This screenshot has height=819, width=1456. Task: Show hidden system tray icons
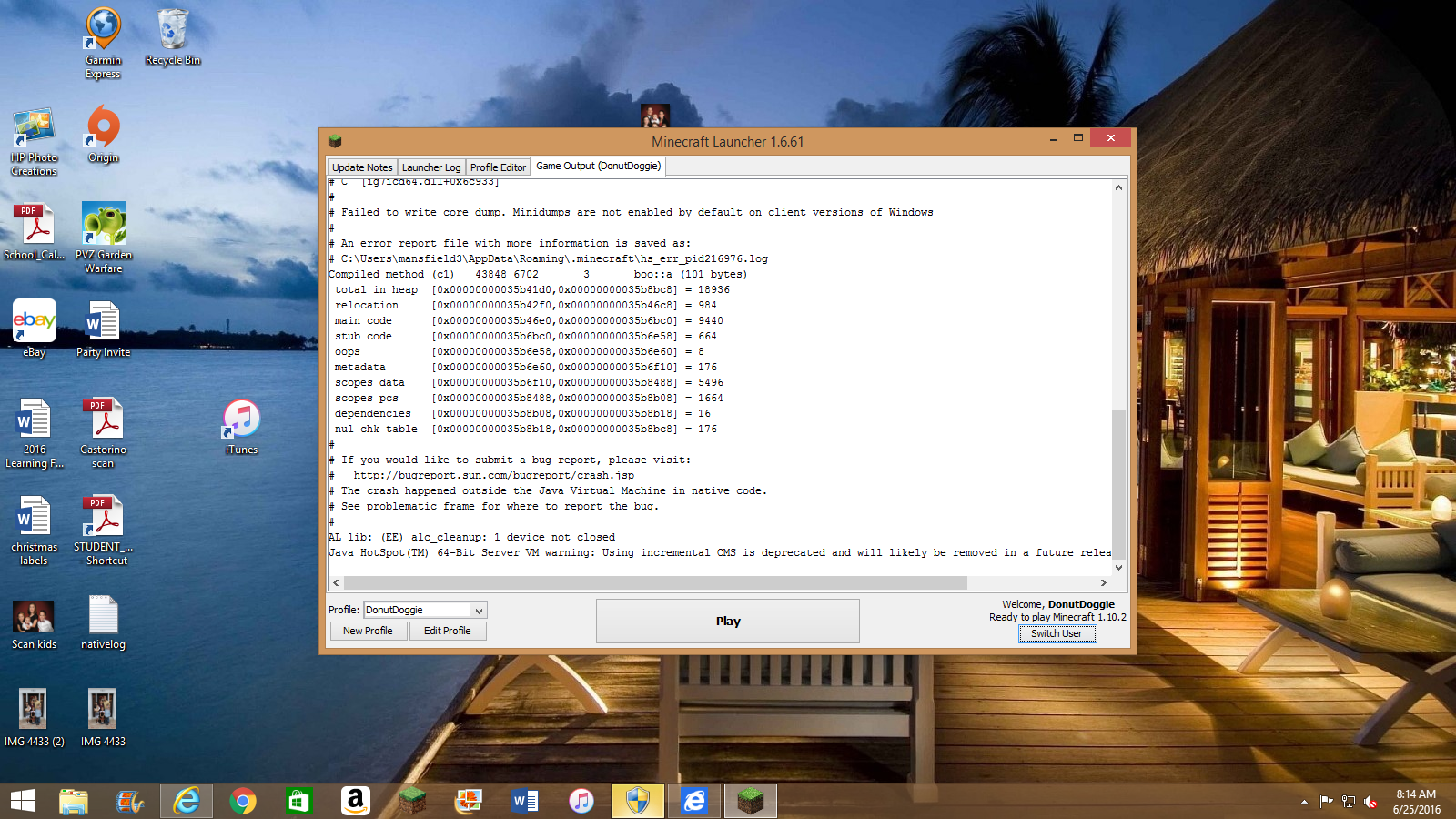[1304, 802]
